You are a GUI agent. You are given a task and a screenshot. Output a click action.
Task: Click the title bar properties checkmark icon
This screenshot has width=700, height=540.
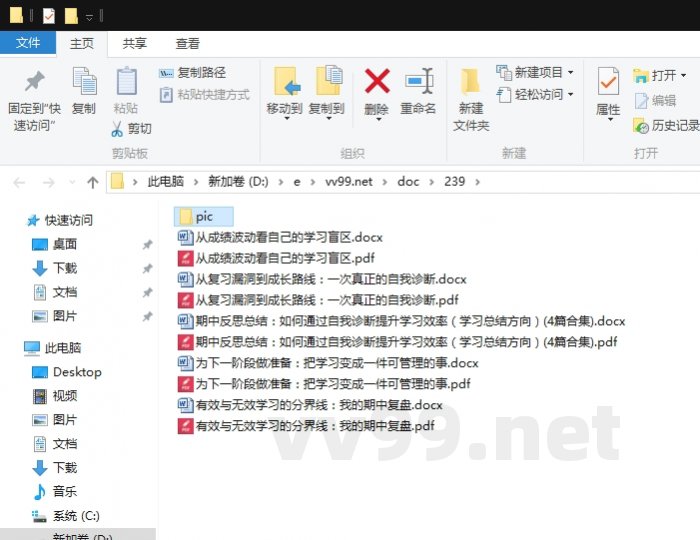pos(49,16)
